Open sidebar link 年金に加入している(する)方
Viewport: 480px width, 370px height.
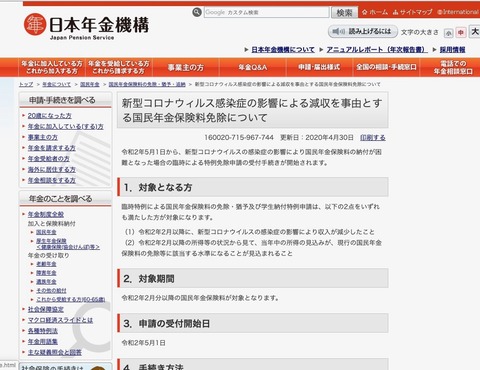click(65, 126)
